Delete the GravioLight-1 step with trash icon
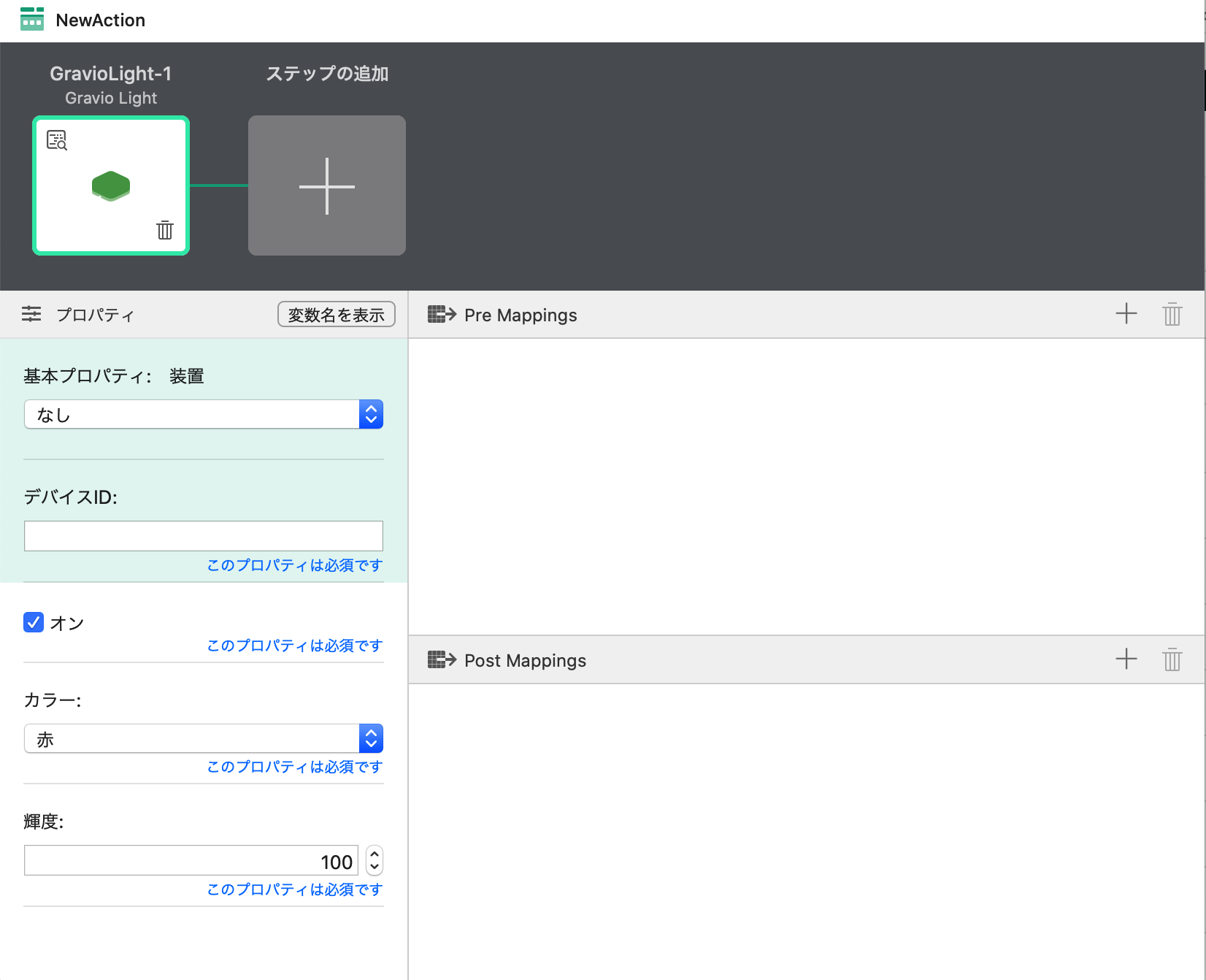Viewport: 1206px width, 980px height. coord(165,230)
